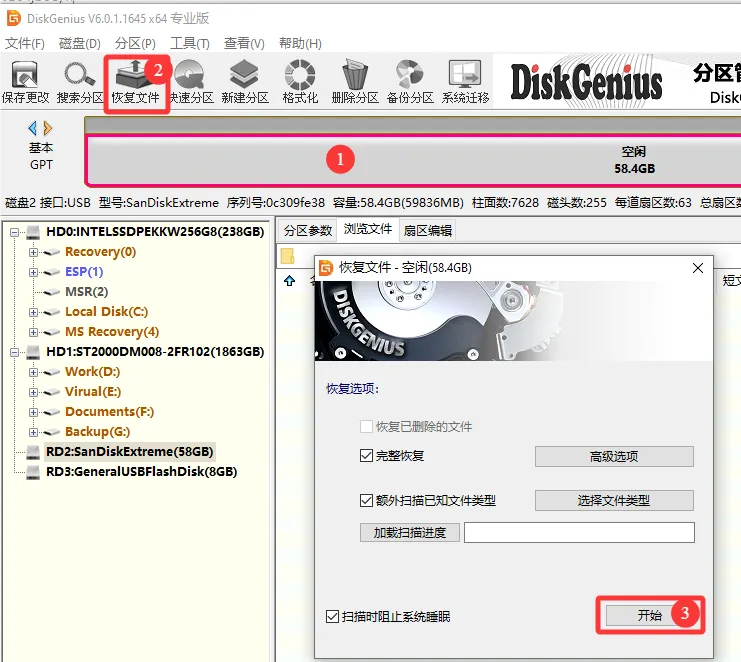The height and width of the screenshot is (662, 741).
Task: Select Backup(G:) in the tree
Action: [97, 432]
